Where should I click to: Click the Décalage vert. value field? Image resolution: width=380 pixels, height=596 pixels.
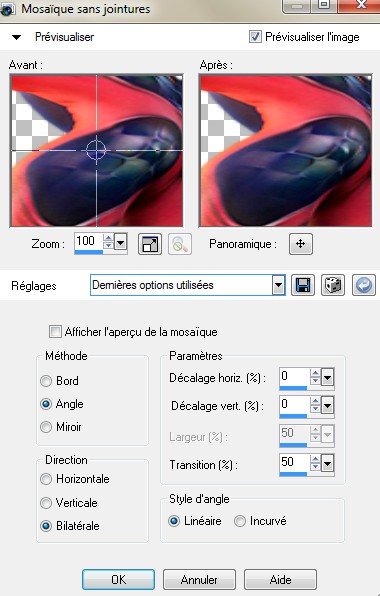[294, 404]
